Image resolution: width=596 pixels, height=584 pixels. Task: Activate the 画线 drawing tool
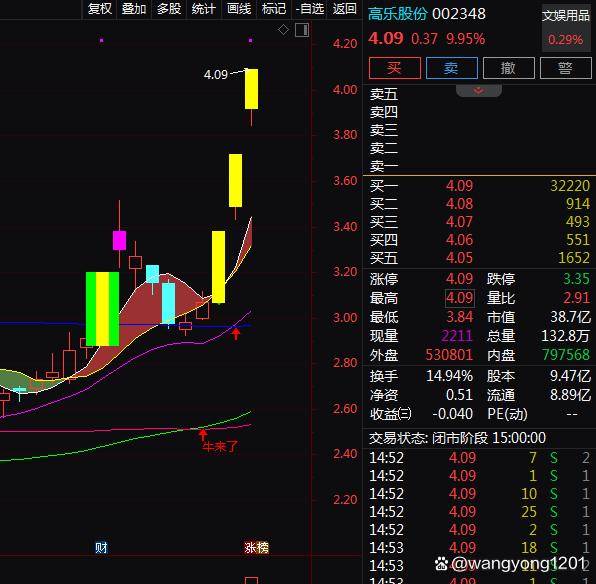pyautogui.click(x=239, y=8)
